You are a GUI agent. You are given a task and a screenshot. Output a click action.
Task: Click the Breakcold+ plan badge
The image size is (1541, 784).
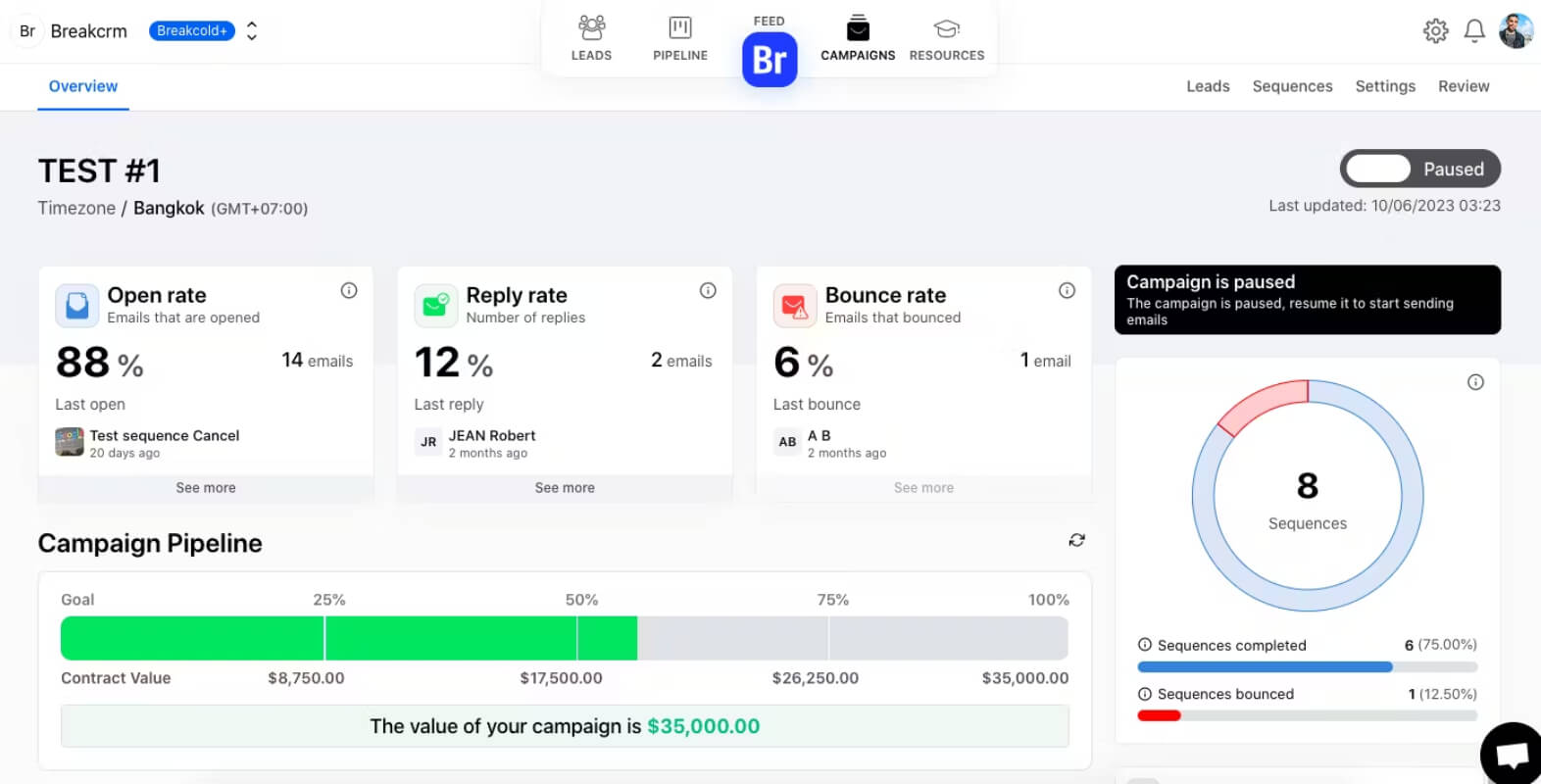point(192,30)
